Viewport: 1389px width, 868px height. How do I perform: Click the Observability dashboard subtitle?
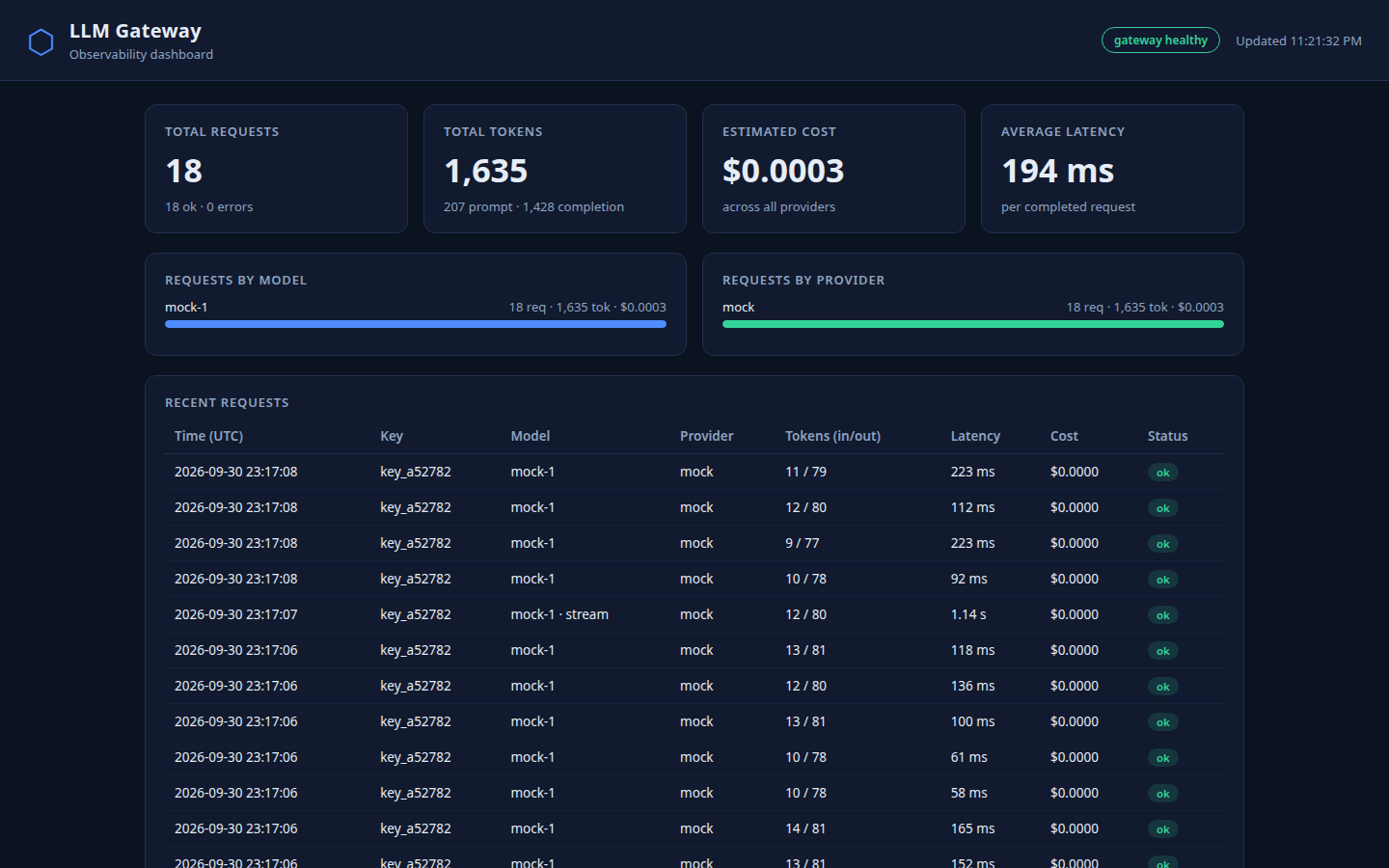(x=141, y=55)
